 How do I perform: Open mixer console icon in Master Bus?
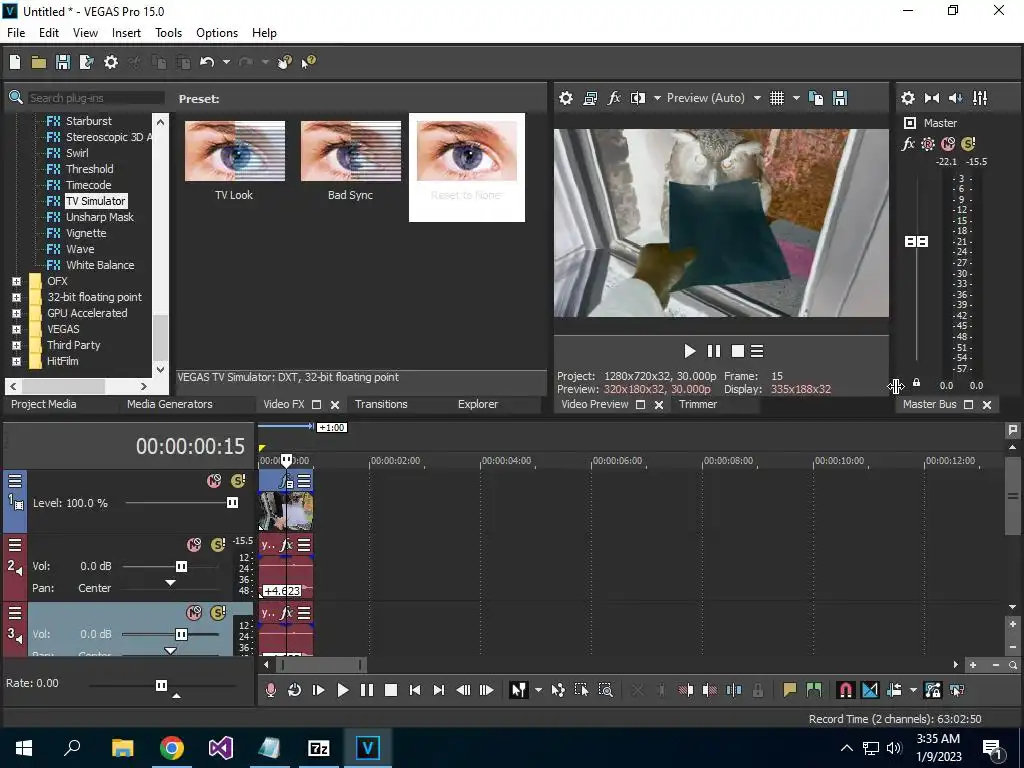[980, 98]
